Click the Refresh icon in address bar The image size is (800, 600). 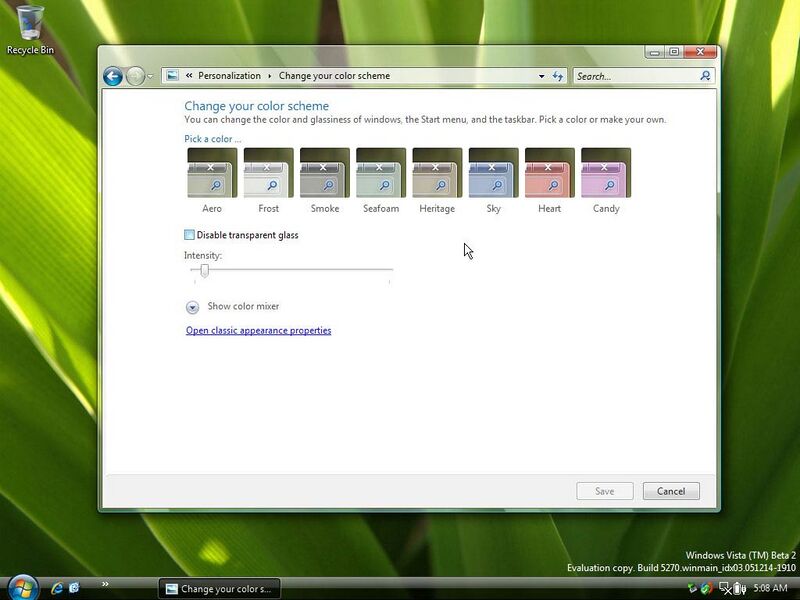(x=558, y=76)
